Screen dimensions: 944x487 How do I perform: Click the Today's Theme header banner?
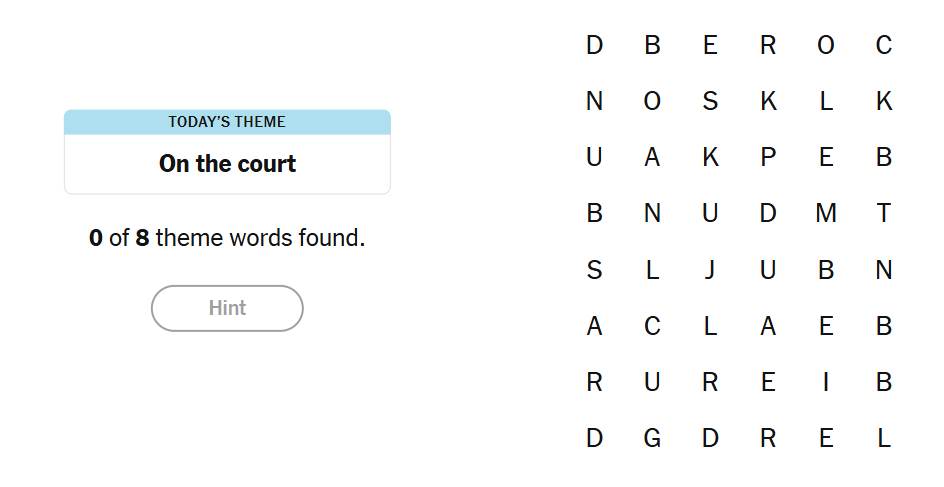[227, 122]
